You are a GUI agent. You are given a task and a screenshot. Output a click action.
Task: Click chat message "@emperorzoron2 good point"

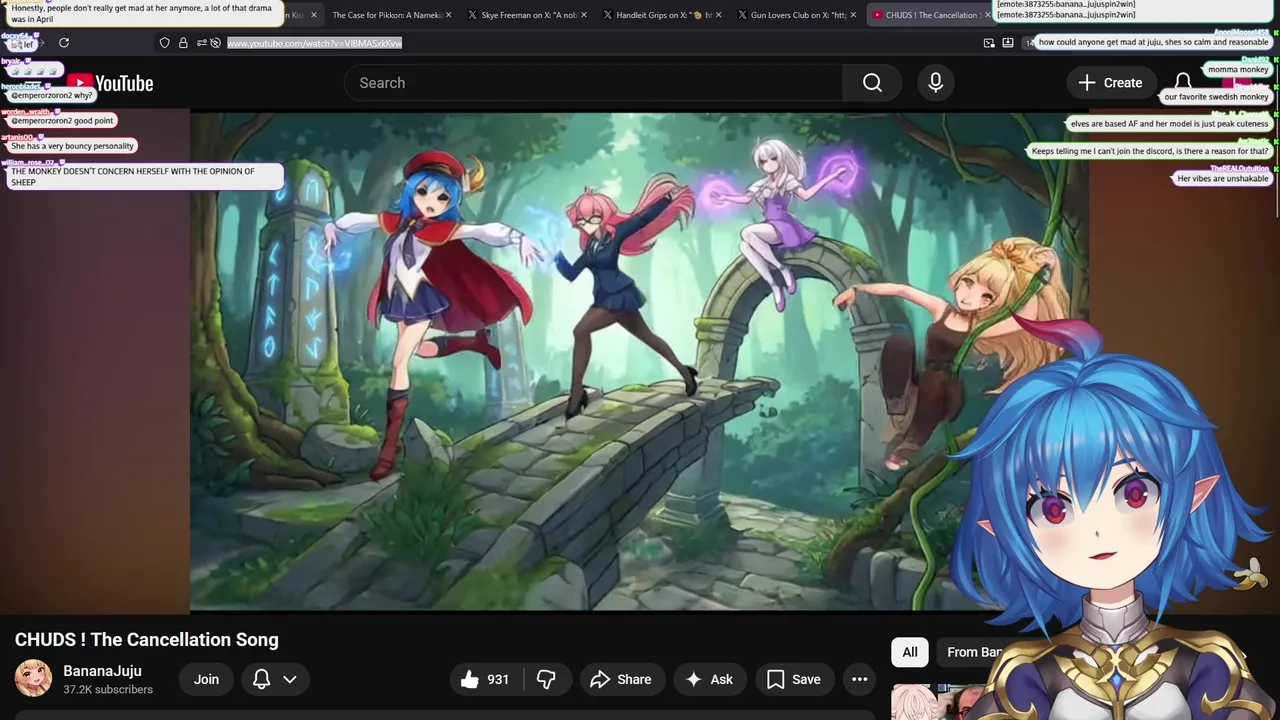pyautogui.click(x=61, y=121)
